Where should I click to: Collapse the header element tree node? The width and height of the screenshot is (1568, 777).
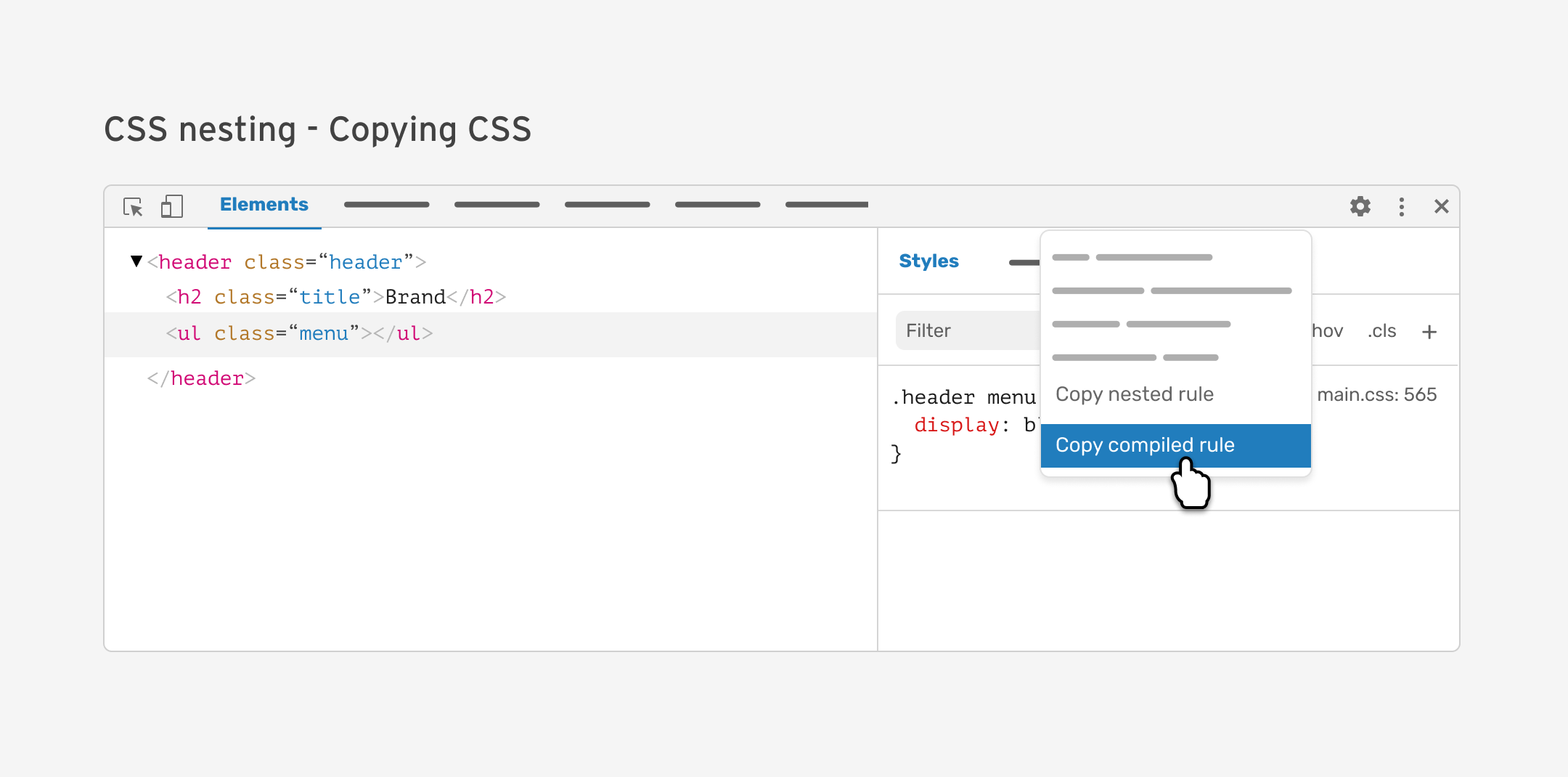pyautogui.click(x=136, y=261)
